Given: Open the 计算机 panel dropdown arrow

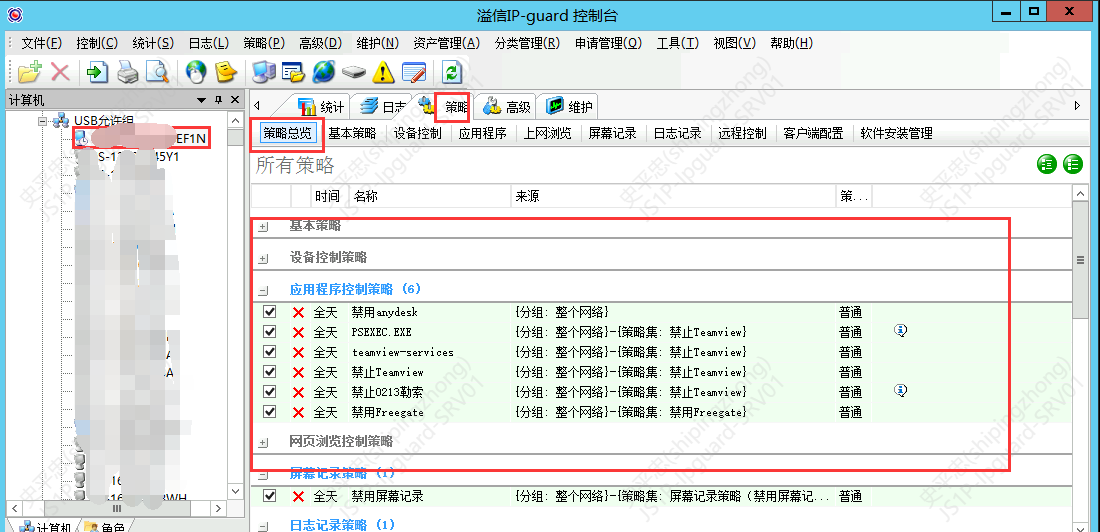Looking at the screenshot, I should pyautogui.click(x=202, y=100).
